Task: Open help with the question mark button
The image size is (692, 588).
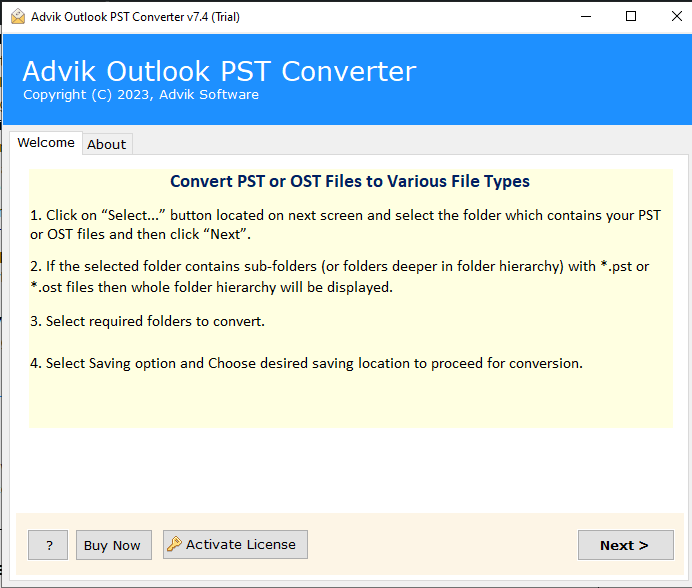Action: click(48, 545)
